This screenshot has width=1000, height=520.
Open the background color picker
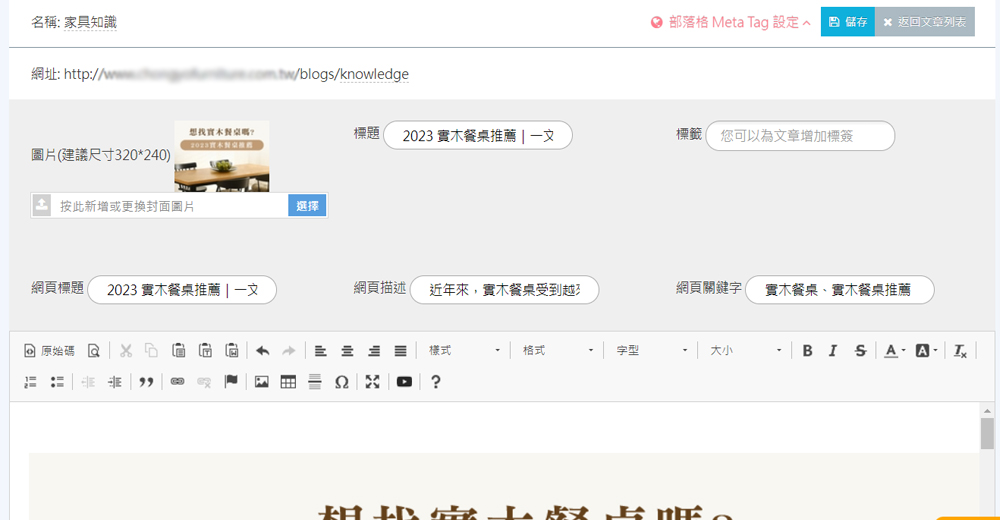coord(926,351)
